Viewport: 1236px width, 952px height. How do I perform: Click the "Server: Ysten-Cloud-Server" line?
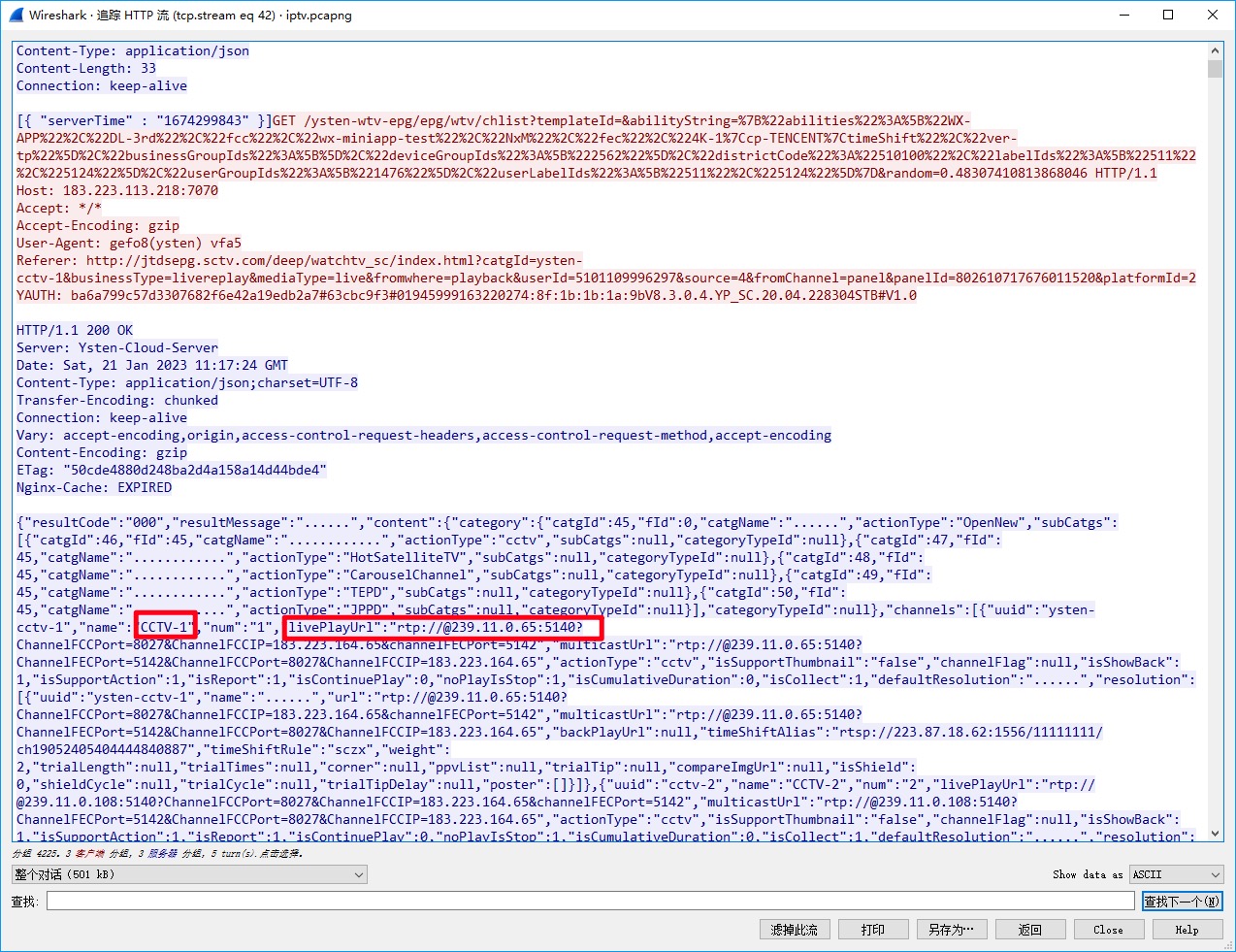click(x=117, y=348)
